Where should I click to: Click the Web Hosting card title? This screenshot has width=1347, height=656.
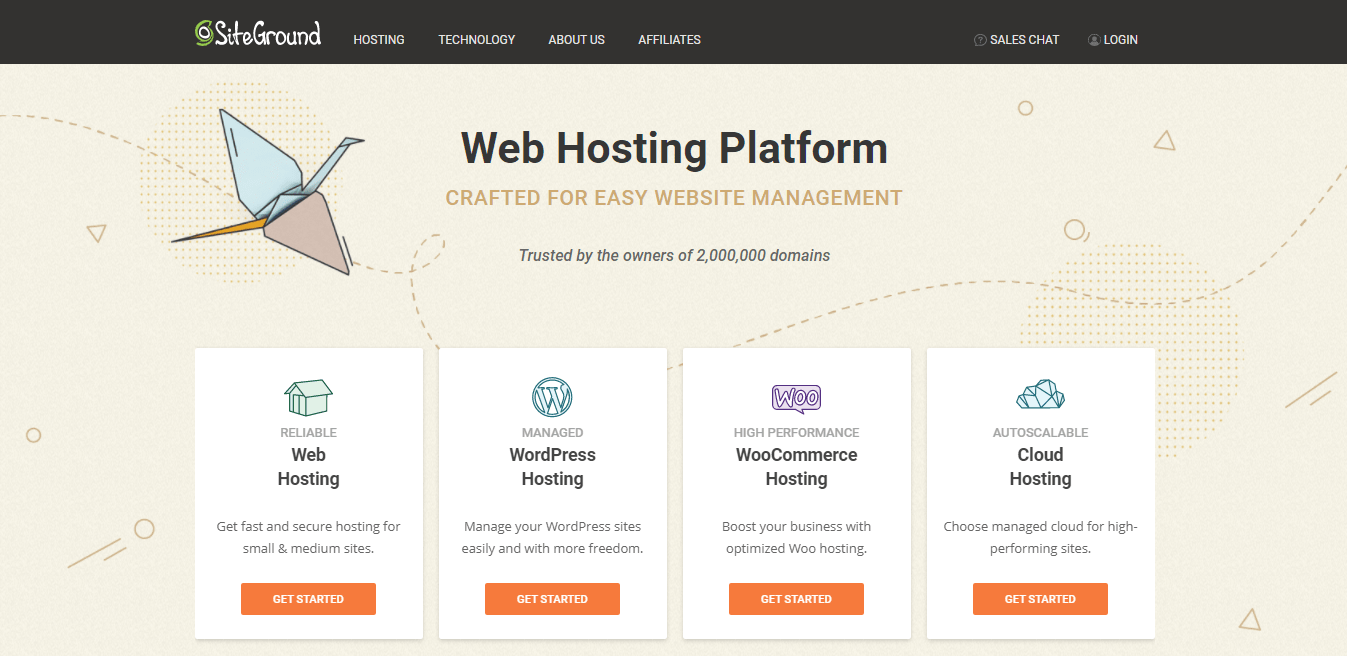click(308, 467)
